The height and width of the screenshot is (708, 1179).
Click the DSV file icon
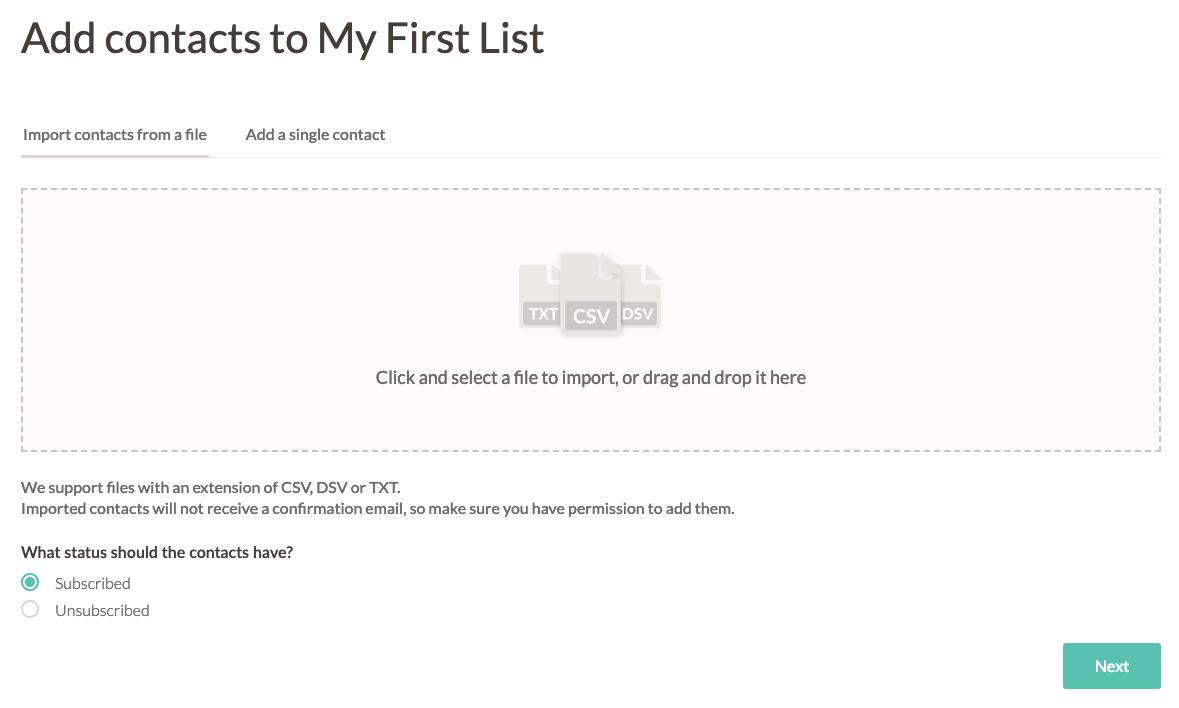tap(639, 298)
